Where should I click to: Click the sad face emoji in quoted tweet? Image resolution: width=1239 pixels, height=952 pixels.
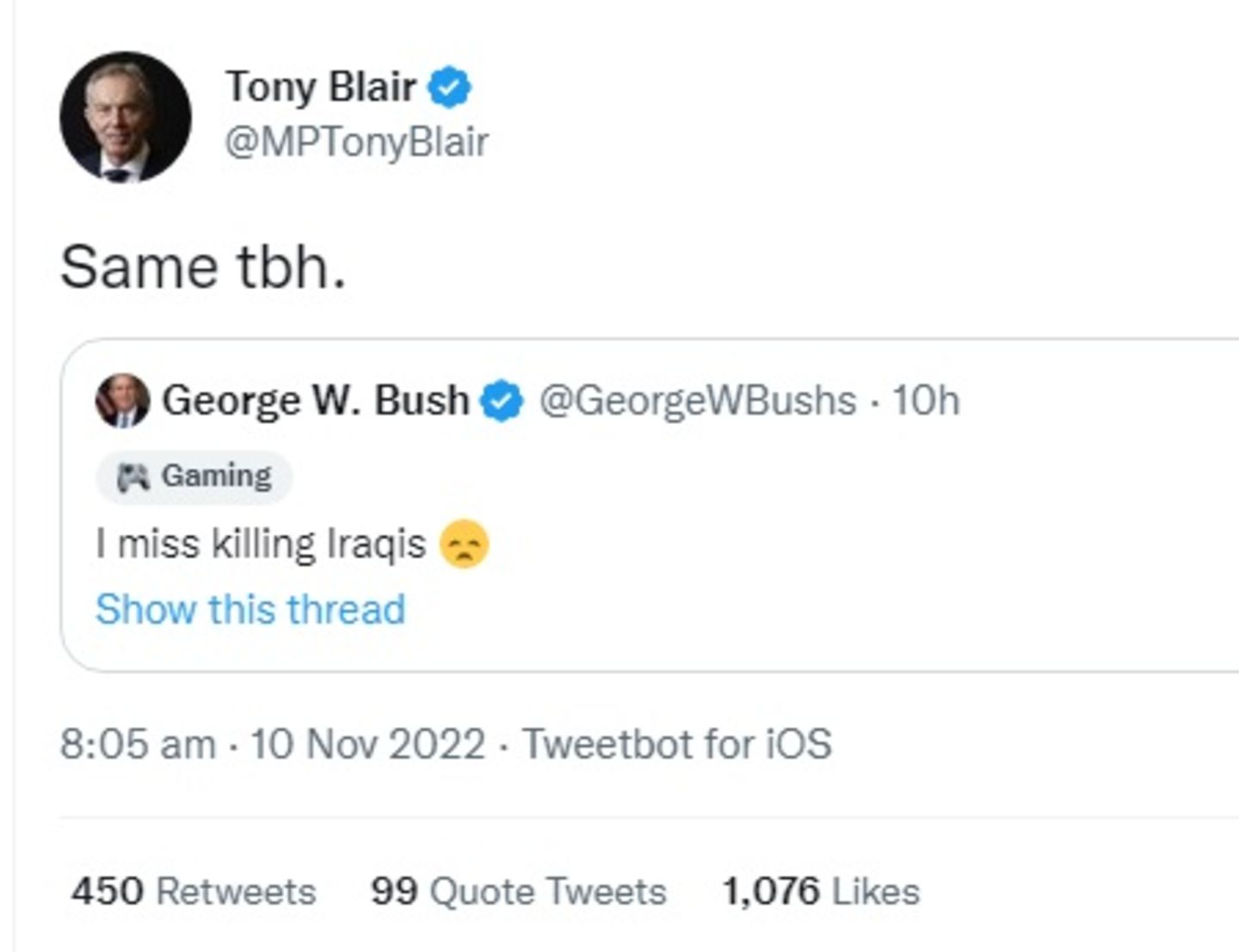tap(465, 544)
